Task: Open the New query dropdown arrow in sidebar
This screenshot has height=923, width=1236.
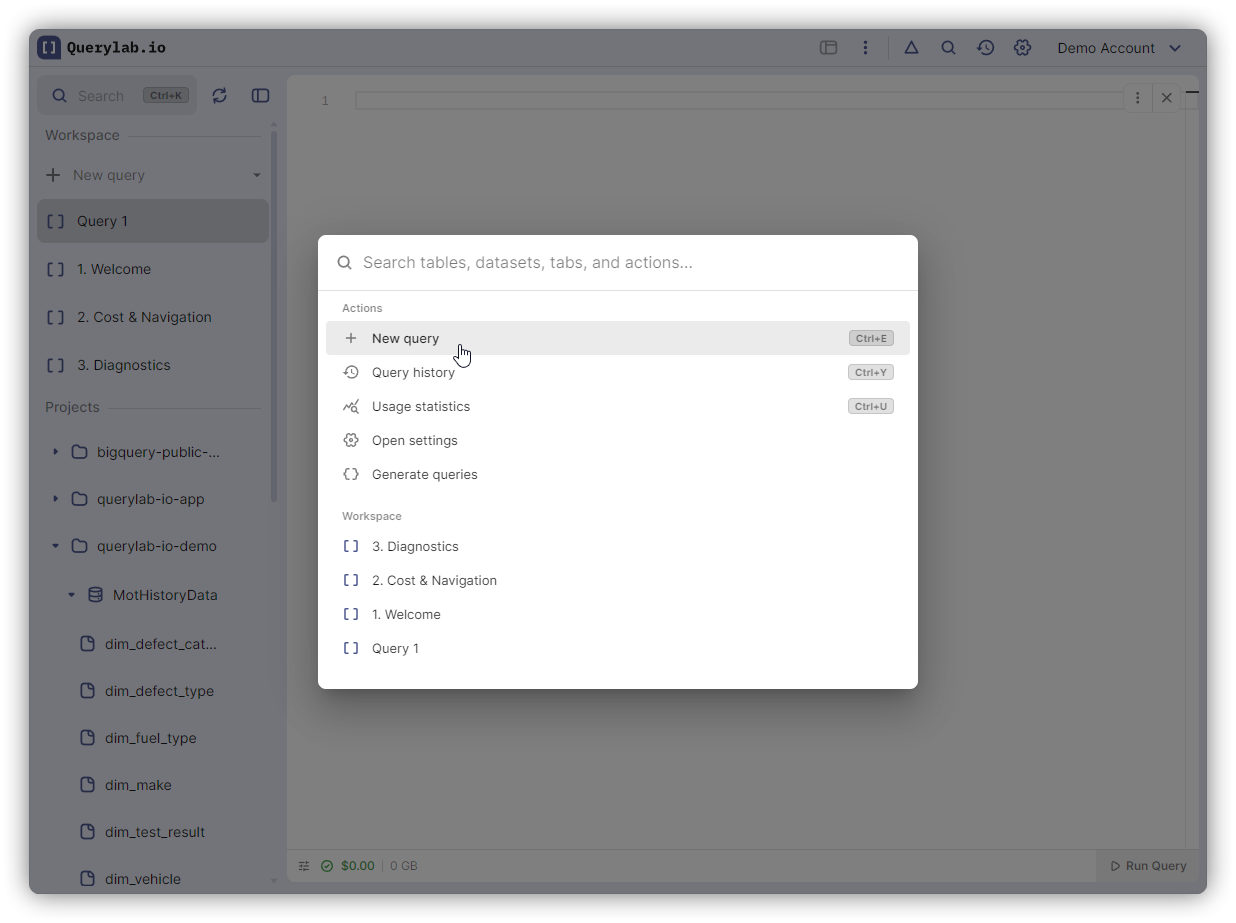Action: [x=257, y=175]
